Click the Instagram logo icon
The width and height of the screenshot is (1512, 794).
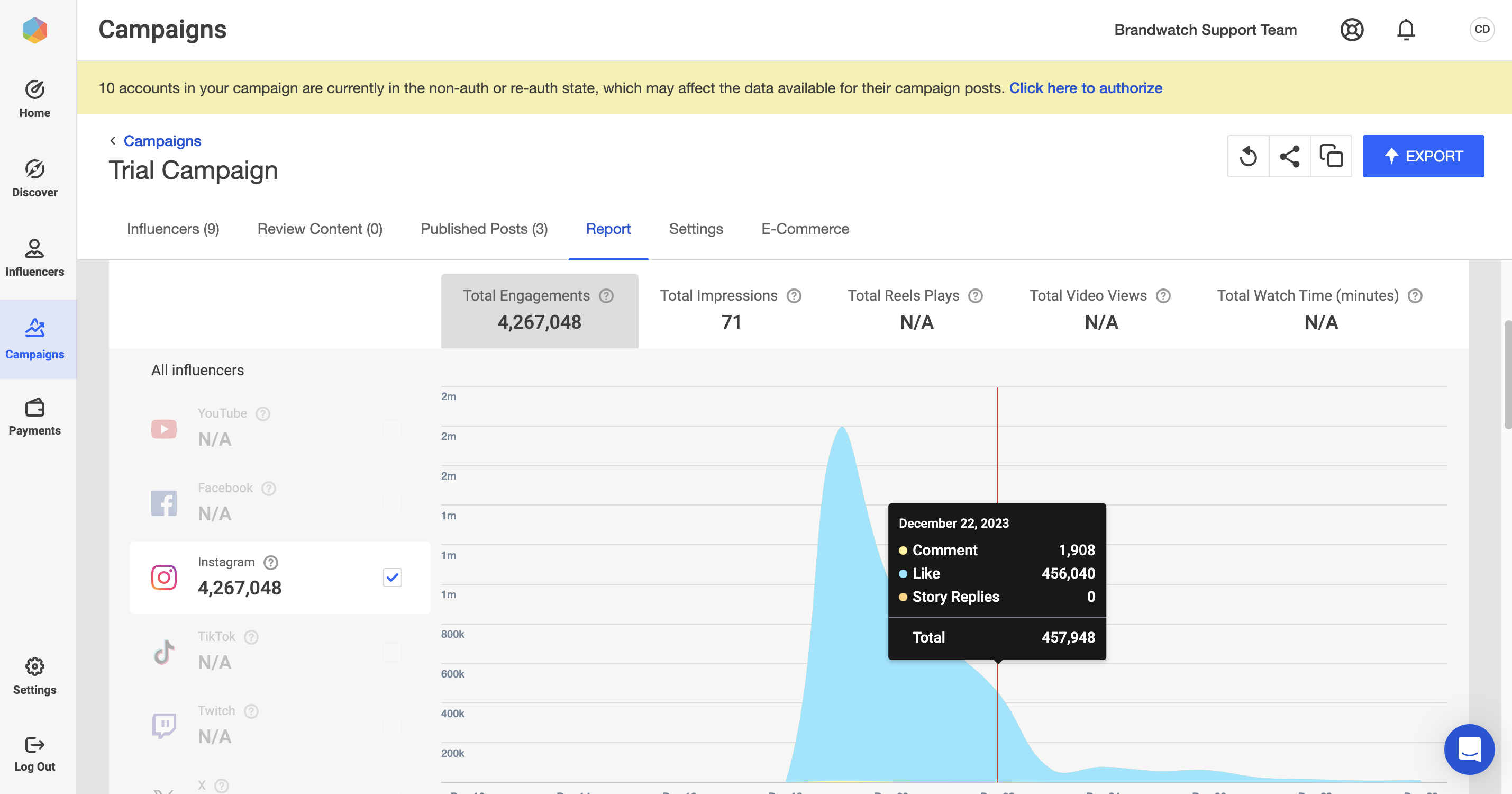click(x=164, y=578)
